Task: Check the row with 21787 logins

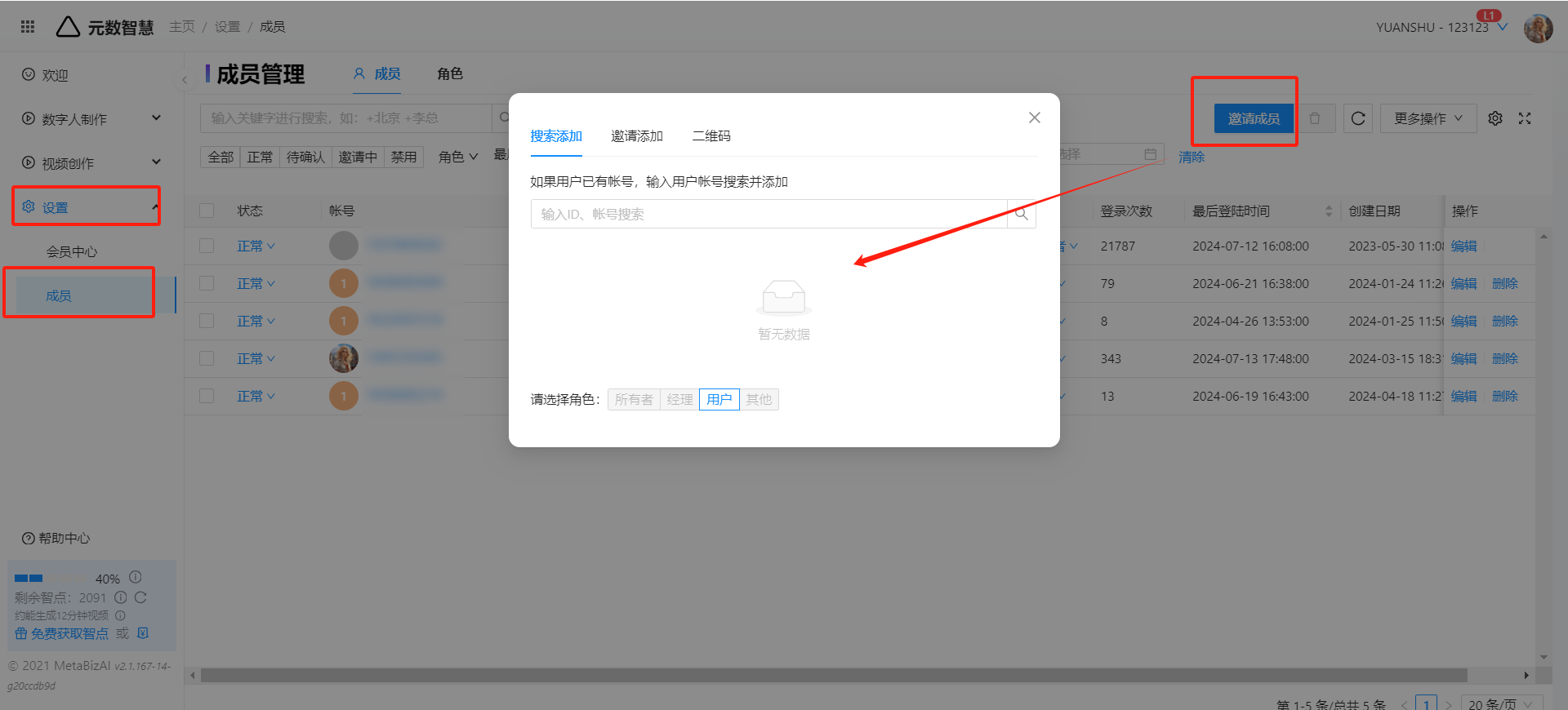Action: pyautogui.click(x=207, y=246)
